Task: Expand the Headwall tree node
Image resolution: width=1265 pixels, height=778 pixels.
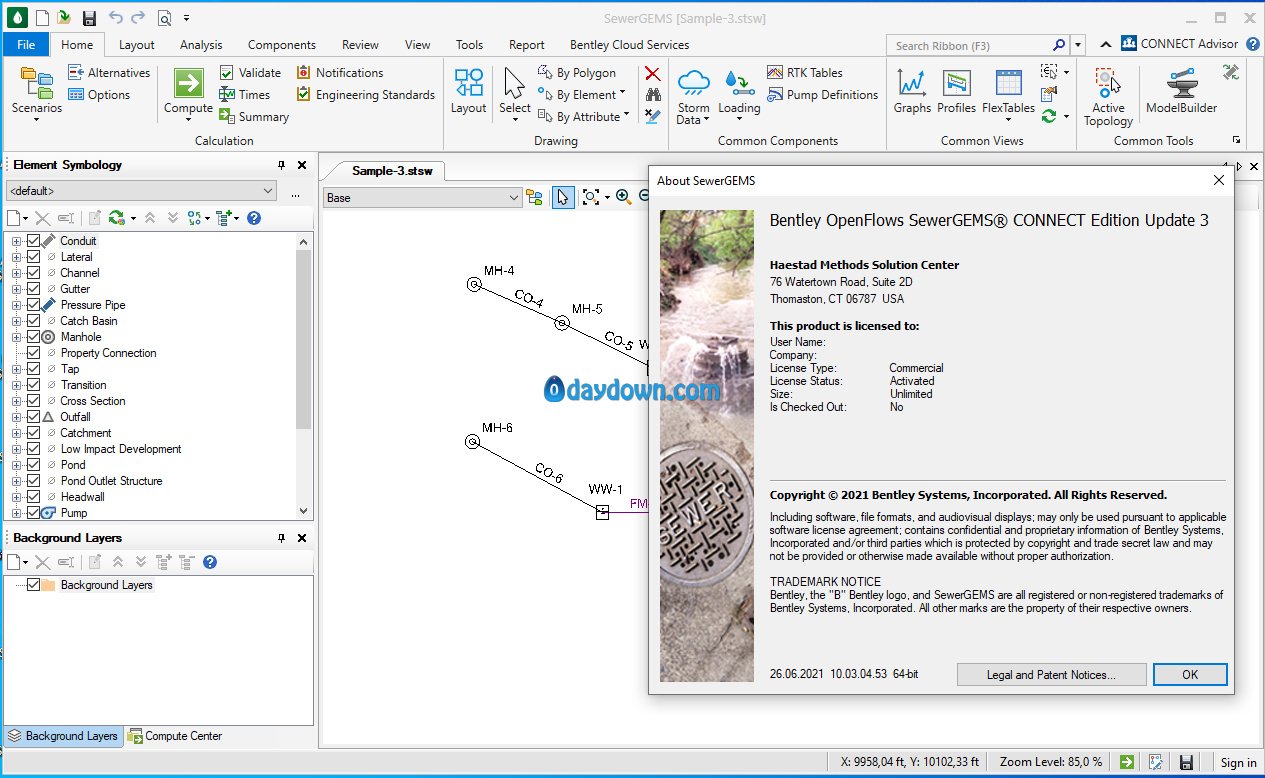Action: [16, 497]
